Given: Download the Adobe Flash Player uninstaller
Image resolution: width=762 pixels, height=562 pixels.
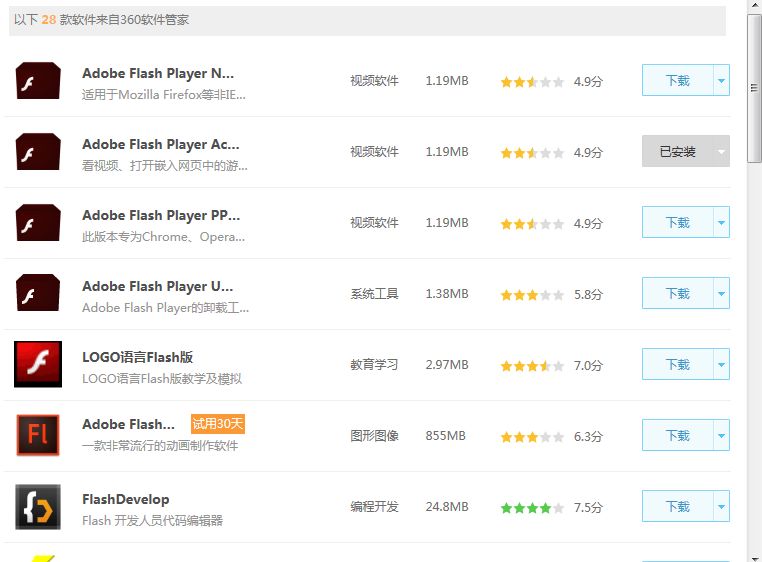Looking at the screenshot, I should tap(677, 294).
